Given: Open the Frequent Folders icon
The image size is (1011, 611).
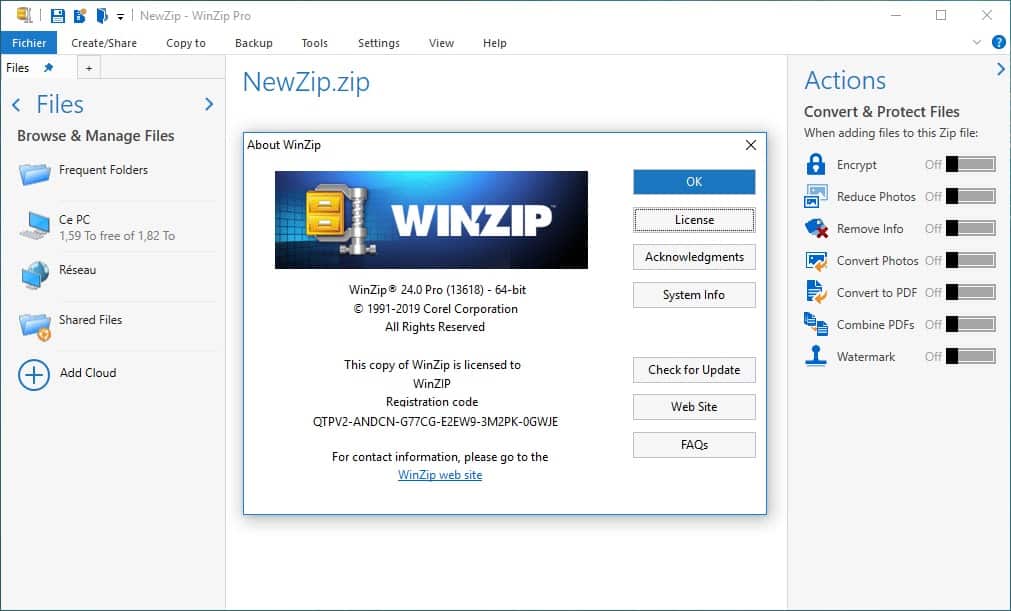Looking at the screenshot, I should tap(35, 173).
